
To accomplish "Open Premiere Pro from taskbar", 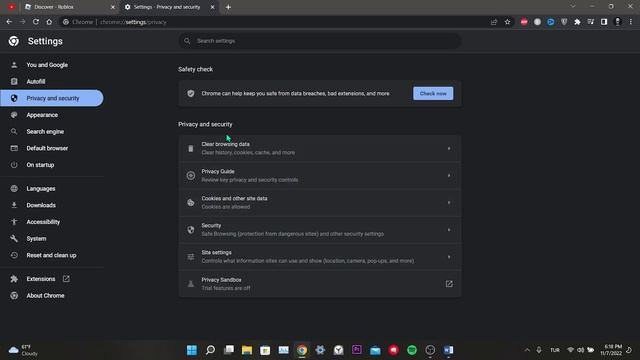I will [x=357, y=350].
